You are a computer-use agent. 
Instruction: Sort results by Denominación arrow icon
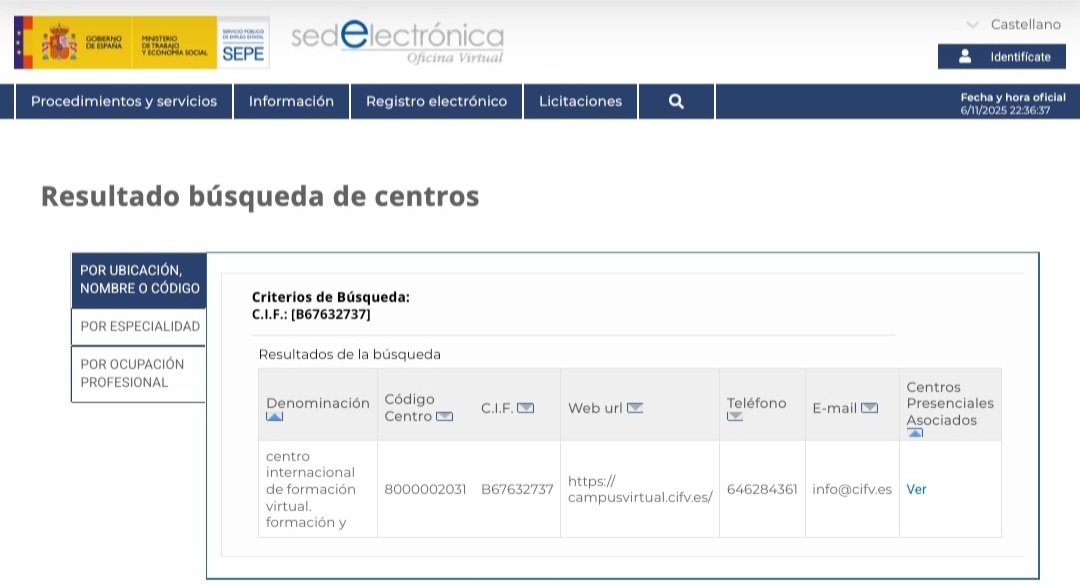tap(275, 417)
